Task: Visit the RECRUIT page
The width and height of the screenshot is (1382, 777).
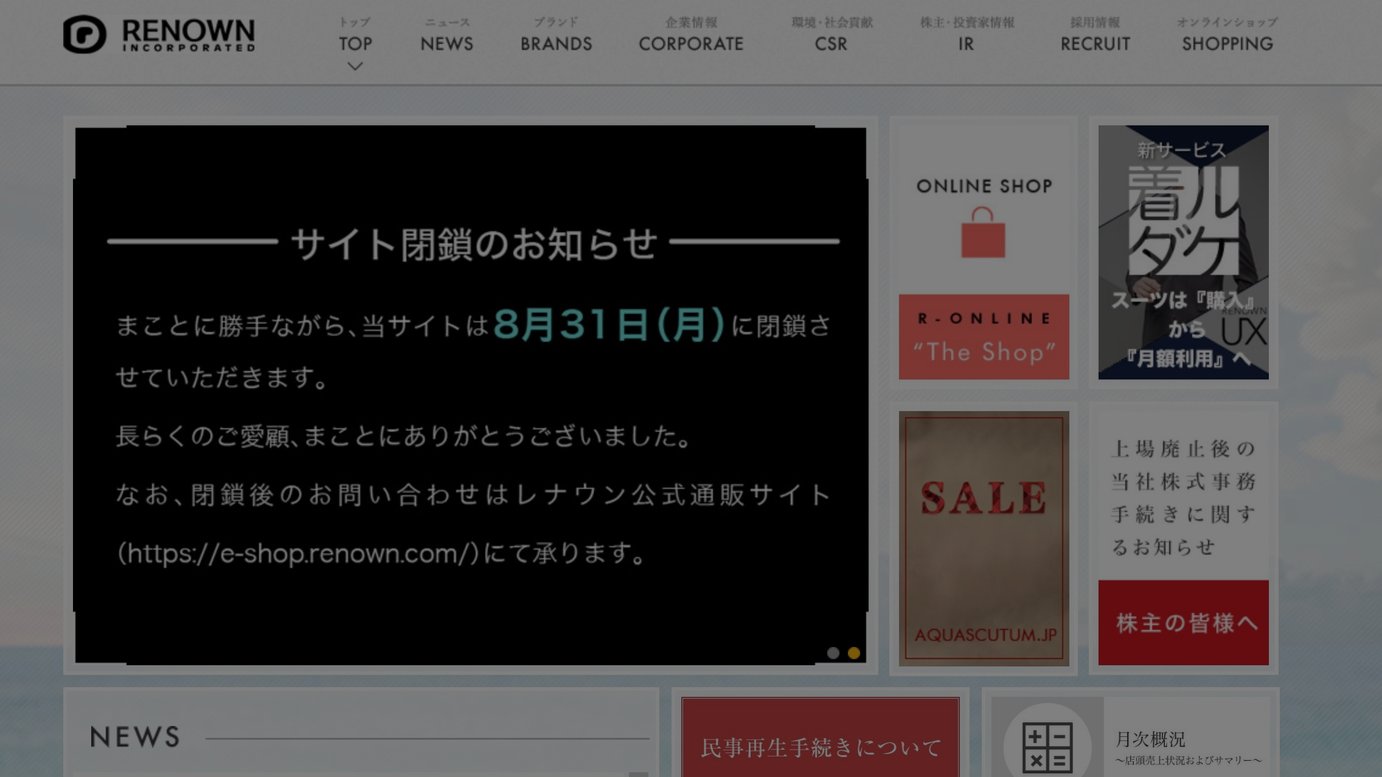Action: 1095,35
